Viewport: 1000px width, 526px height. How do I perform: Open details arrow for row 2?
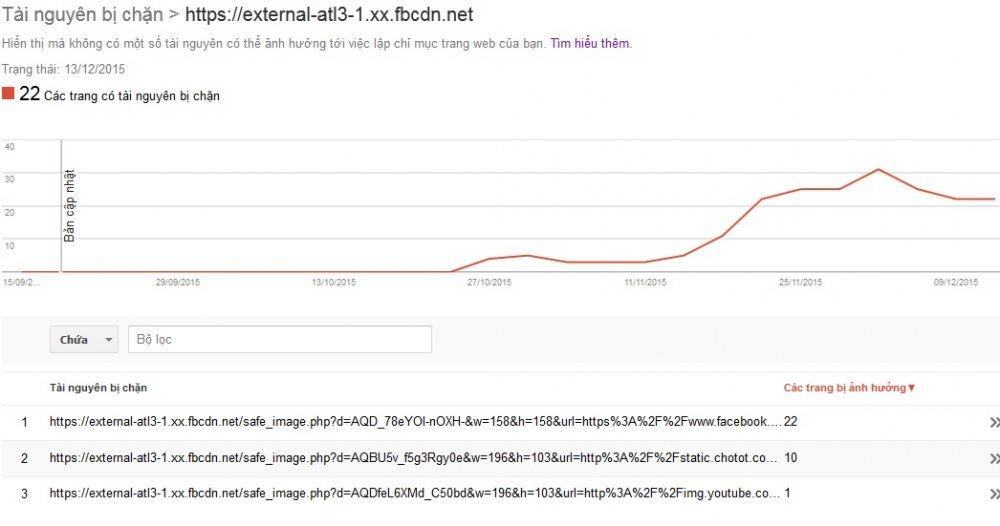click(993, 459)
